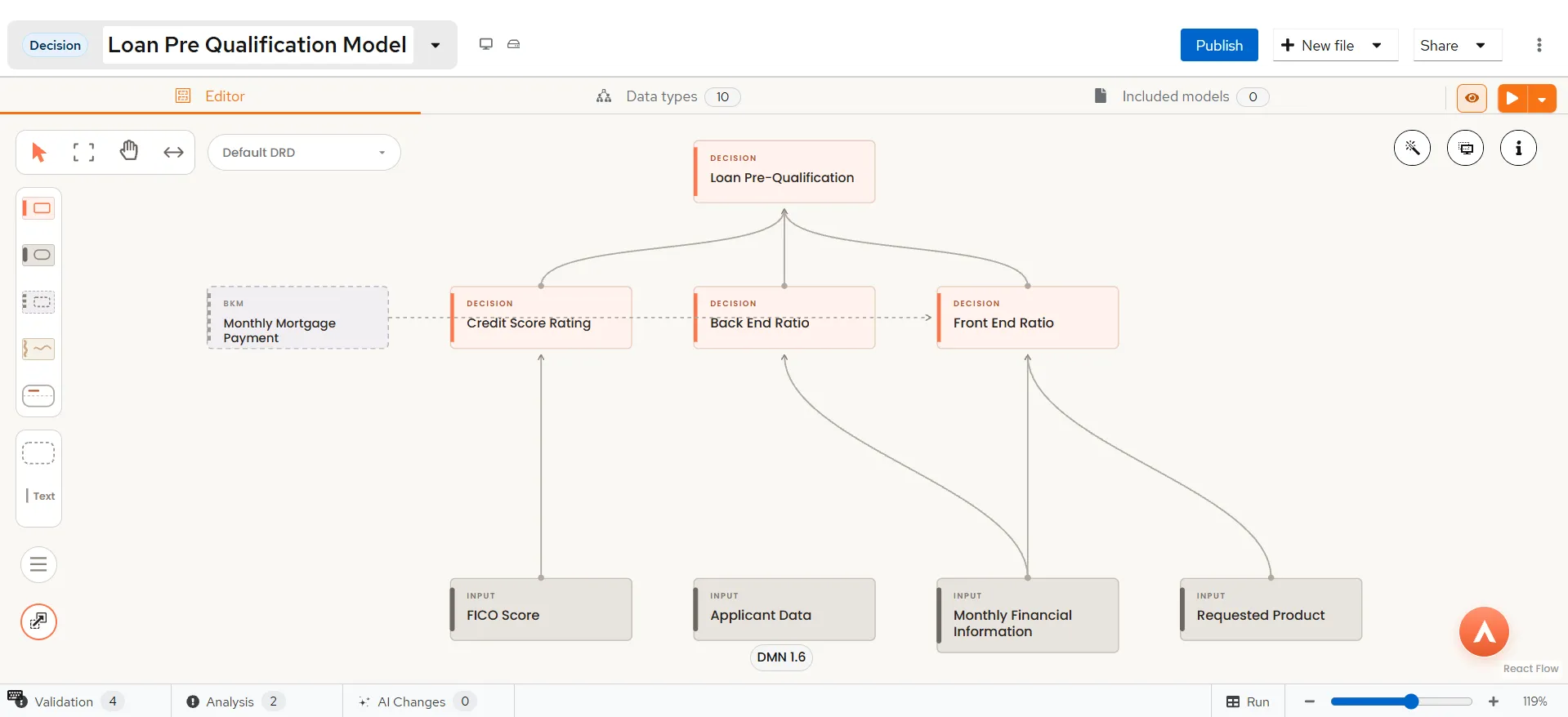Select the Monthly Mortgage Payment BKM node

click(298, 318)
